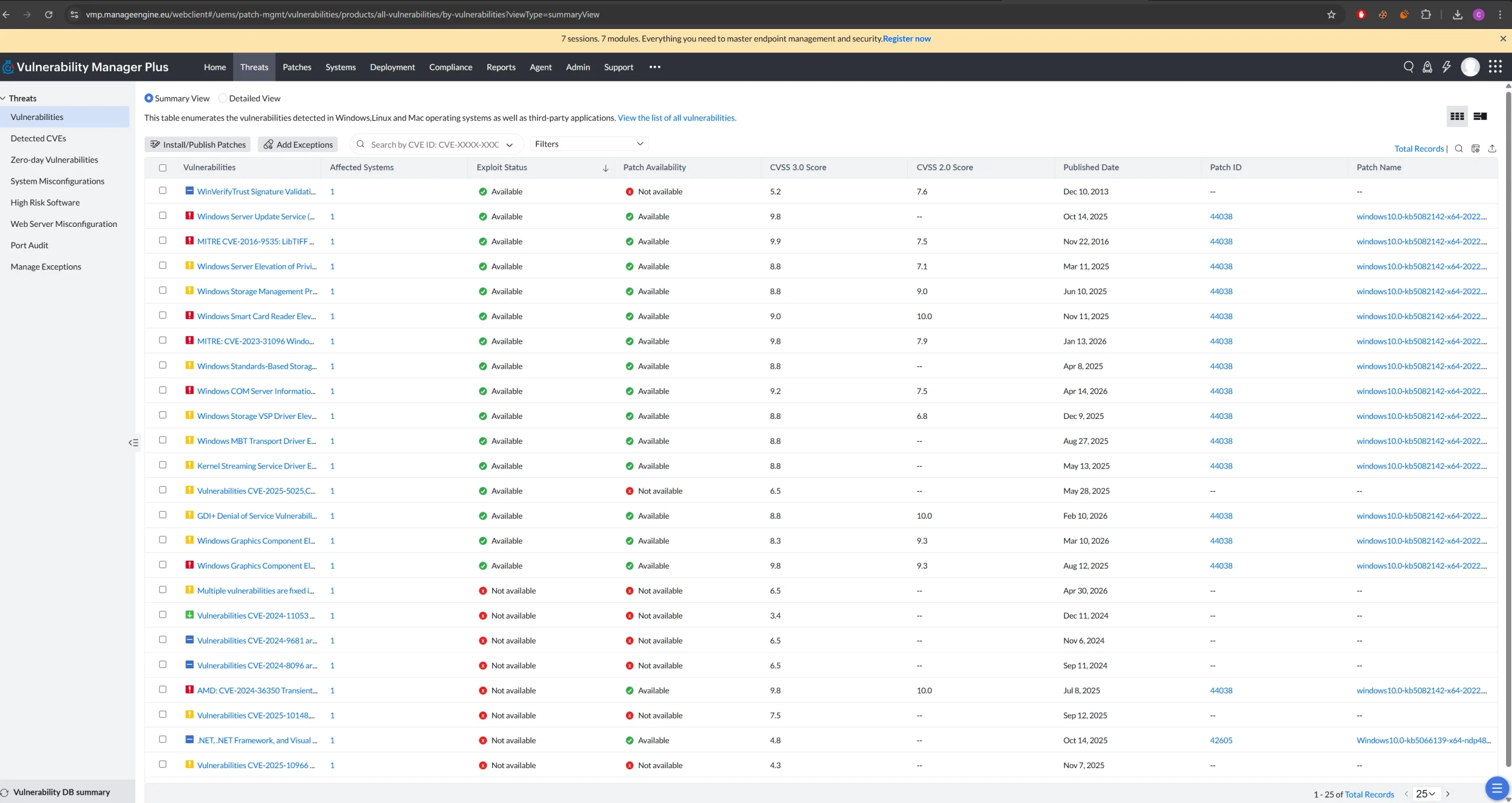Switch to the split panel layout icon
Viewport: 1512px width, 803px height.
(x=1480, y=116)
